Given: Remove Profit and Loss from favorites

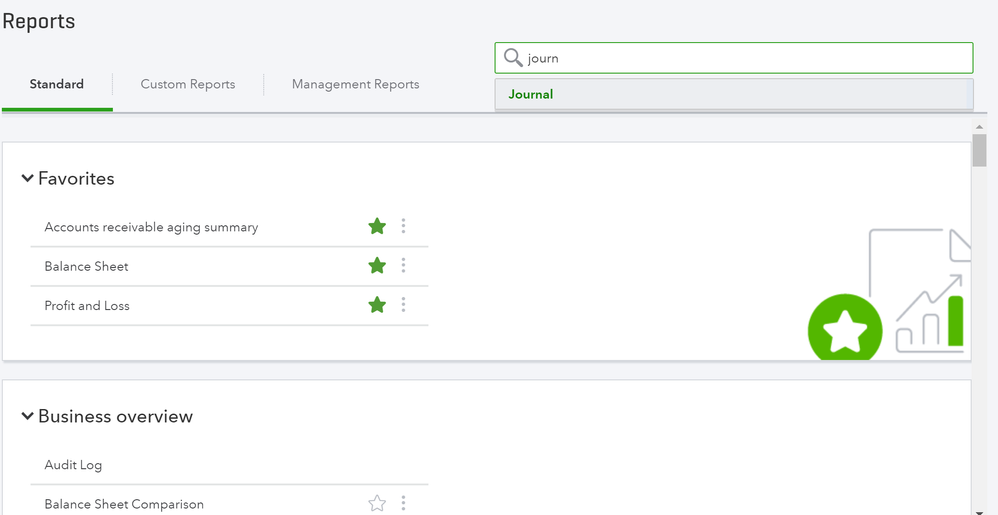Looking at the screenshot, I should click(x=377, y=305).
